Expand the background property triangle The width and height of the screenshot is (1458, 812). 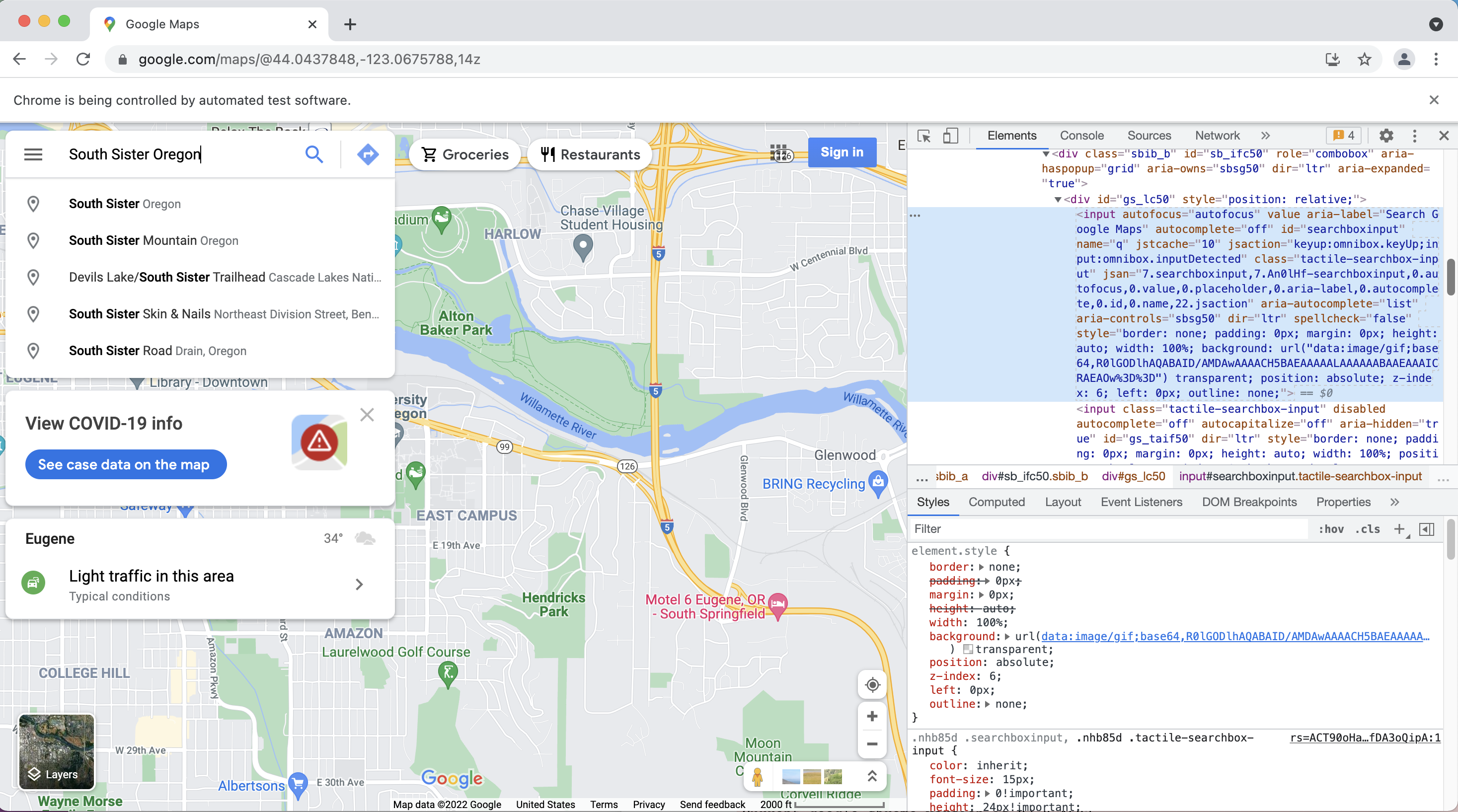coord(1007,637)
